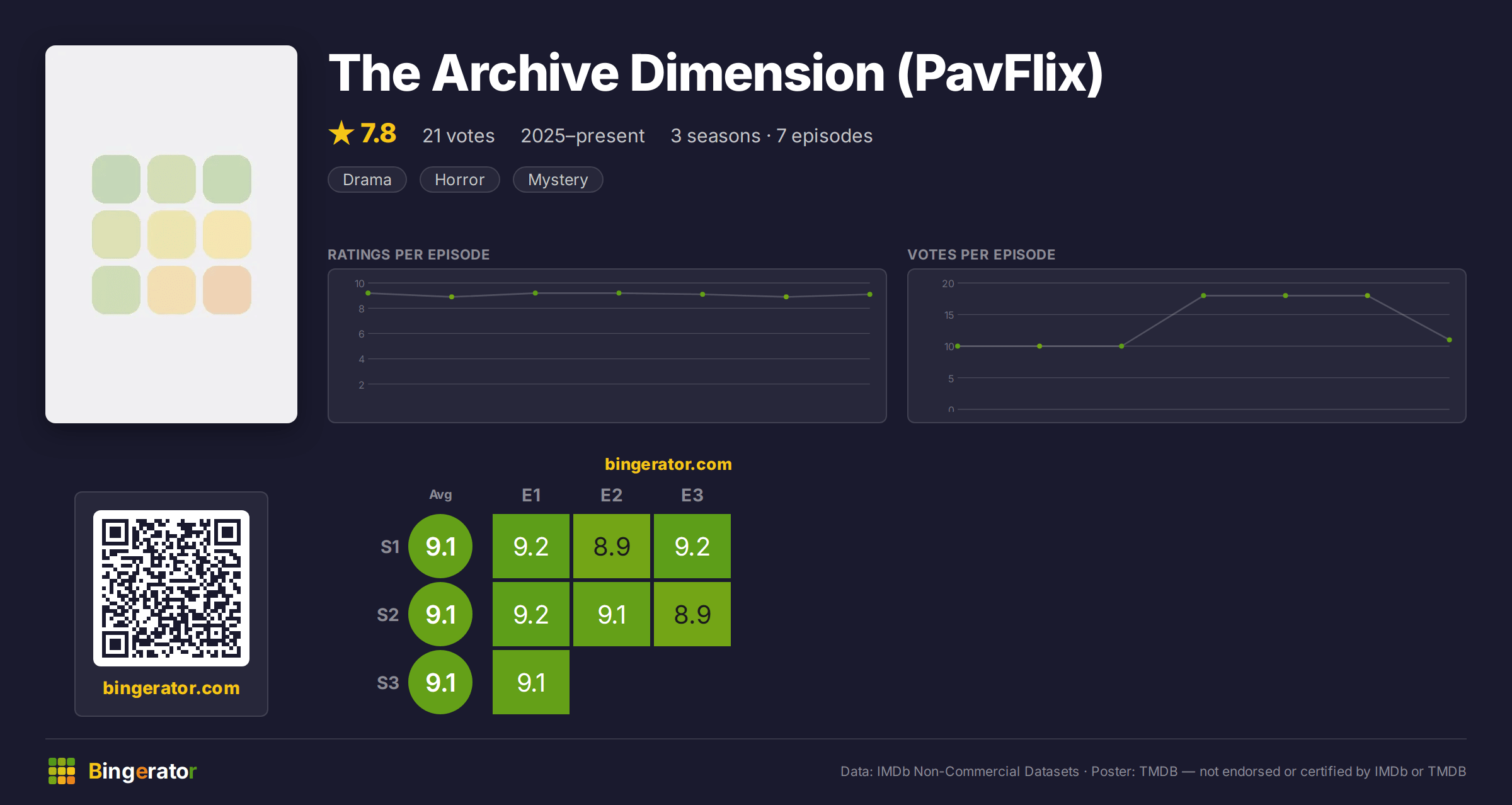Click the S3 E1 rating cell 9.1

click(531, 682)
